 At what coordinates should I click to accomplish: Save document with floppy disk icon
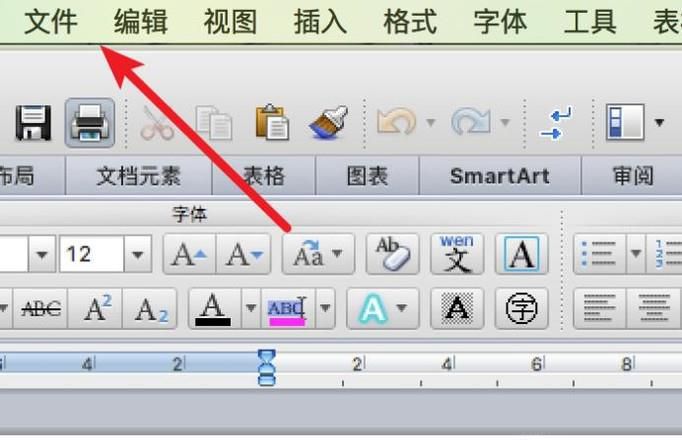pos(33,123)
